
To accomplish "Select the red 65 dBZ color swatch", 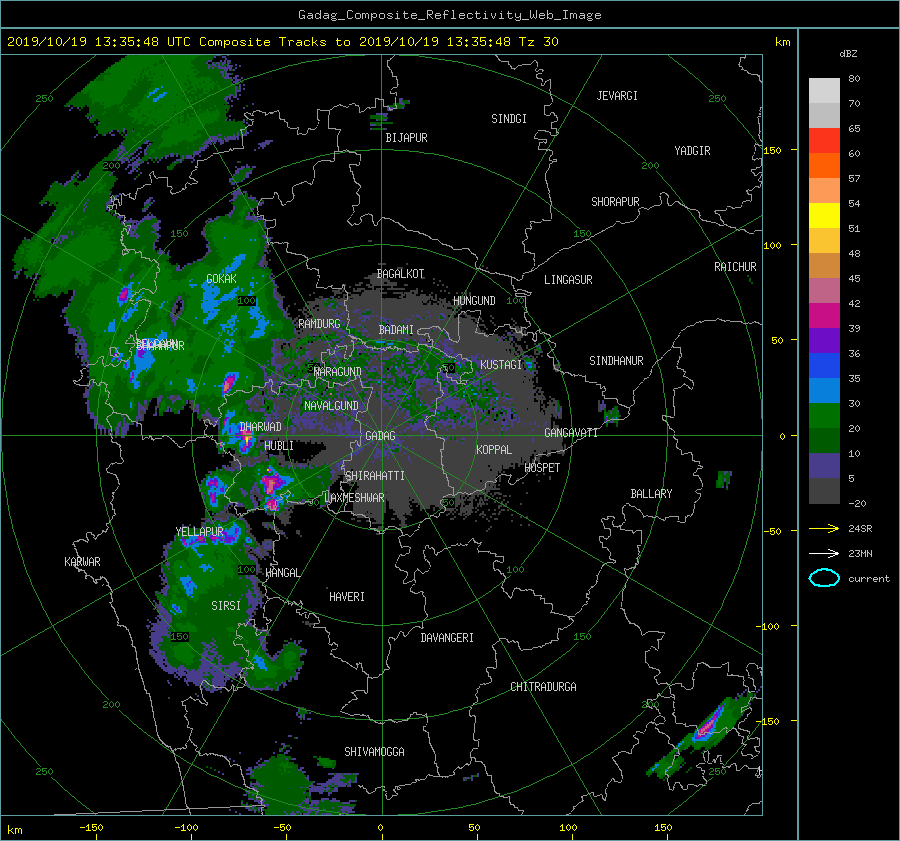I will pyautogui.click(x=824, y=140).
